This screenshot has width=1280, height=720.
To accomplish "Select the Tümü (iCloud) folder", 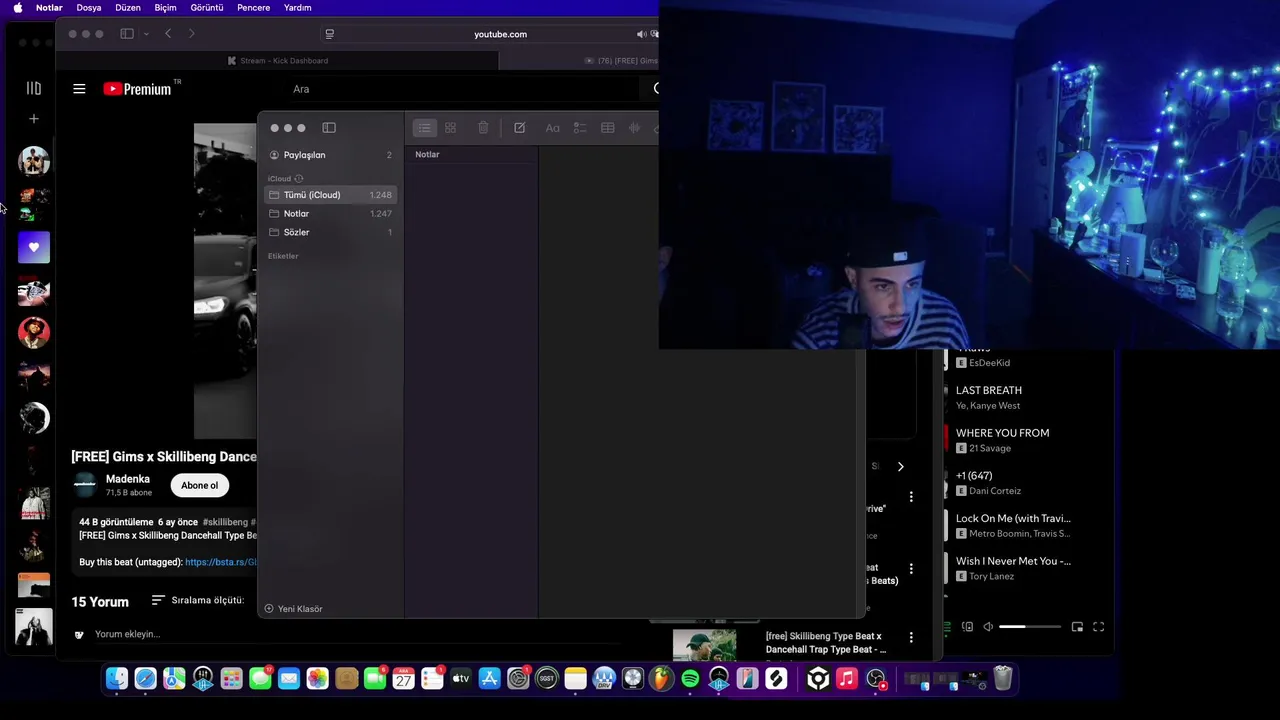I will tap(331, 195).
